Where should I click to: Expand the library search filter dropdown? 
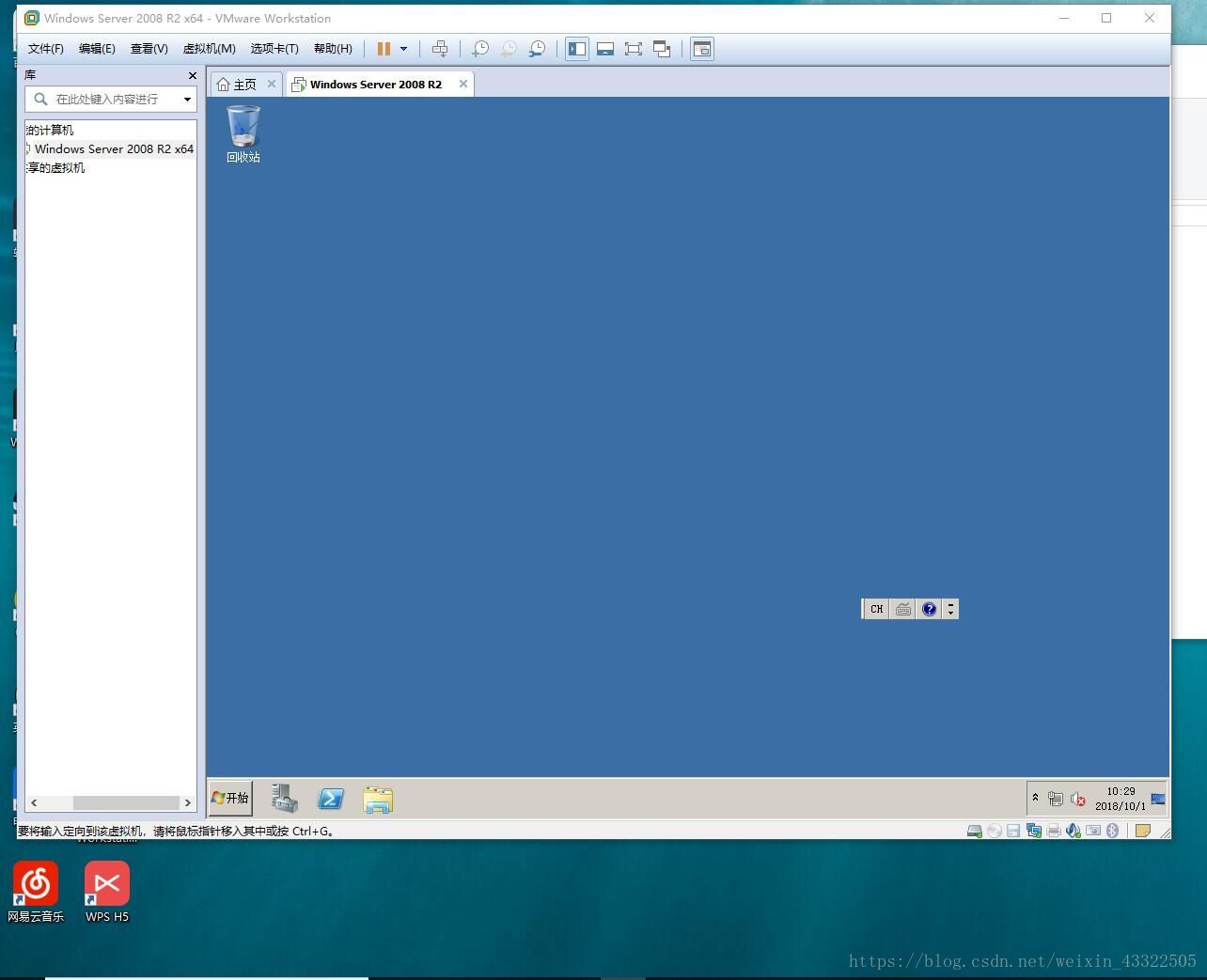point(187,99)
